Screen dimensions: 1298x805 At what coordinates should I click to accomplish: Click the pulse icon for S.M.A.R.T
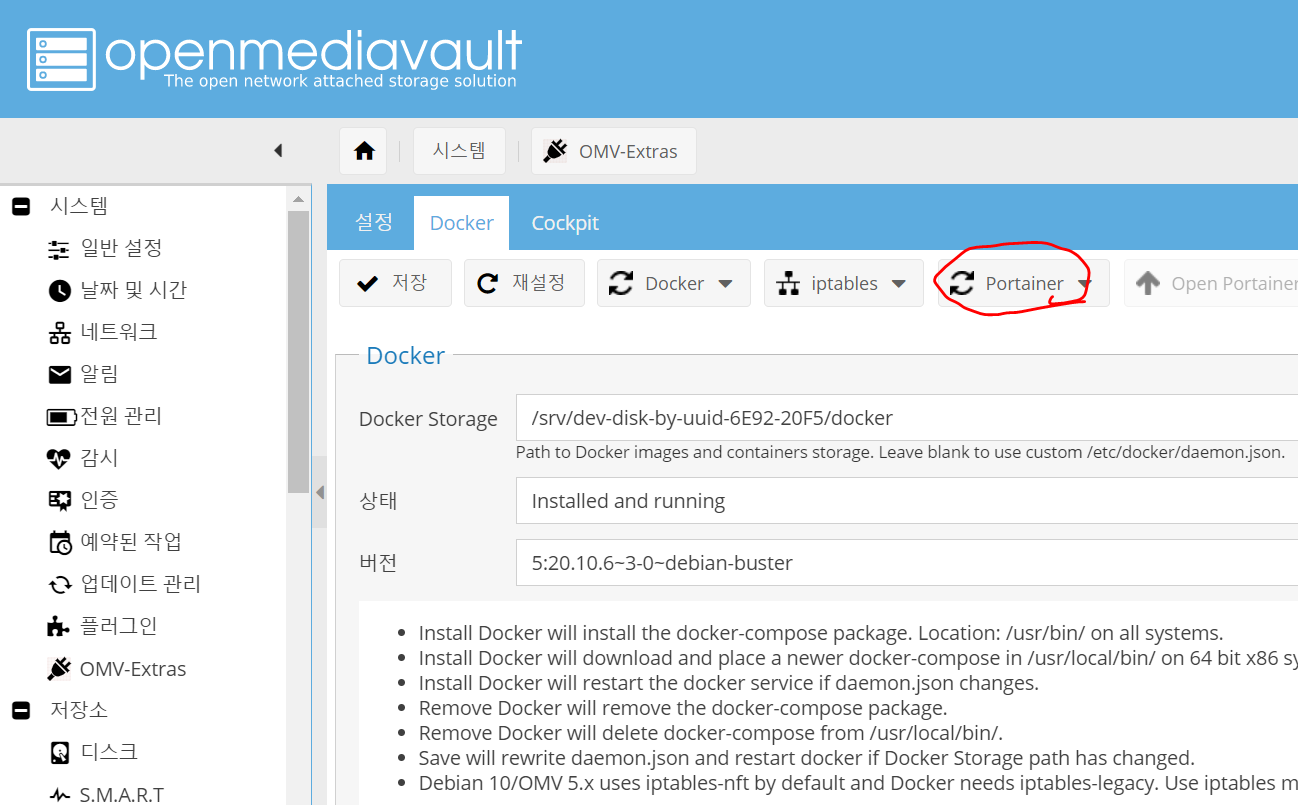pos(60,795)
